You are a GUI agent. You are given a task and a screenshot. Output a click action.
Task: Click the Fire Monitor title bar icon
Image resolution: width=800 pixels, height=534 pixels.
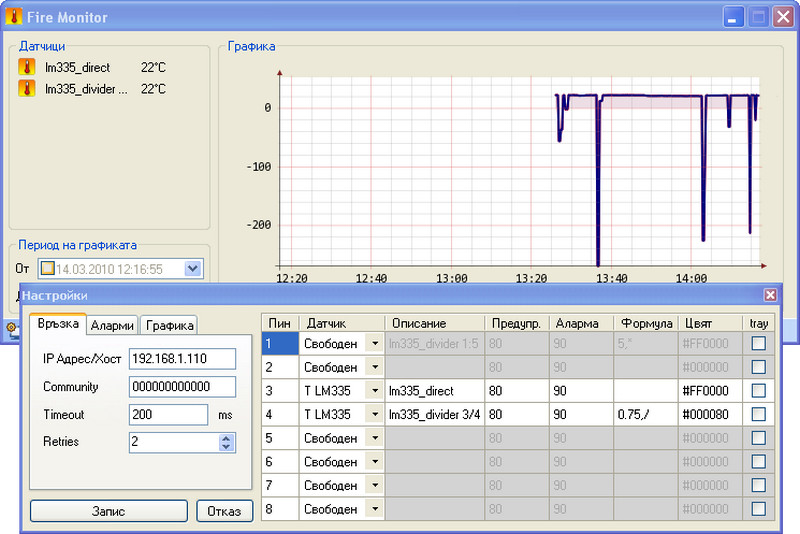point(13,17)
